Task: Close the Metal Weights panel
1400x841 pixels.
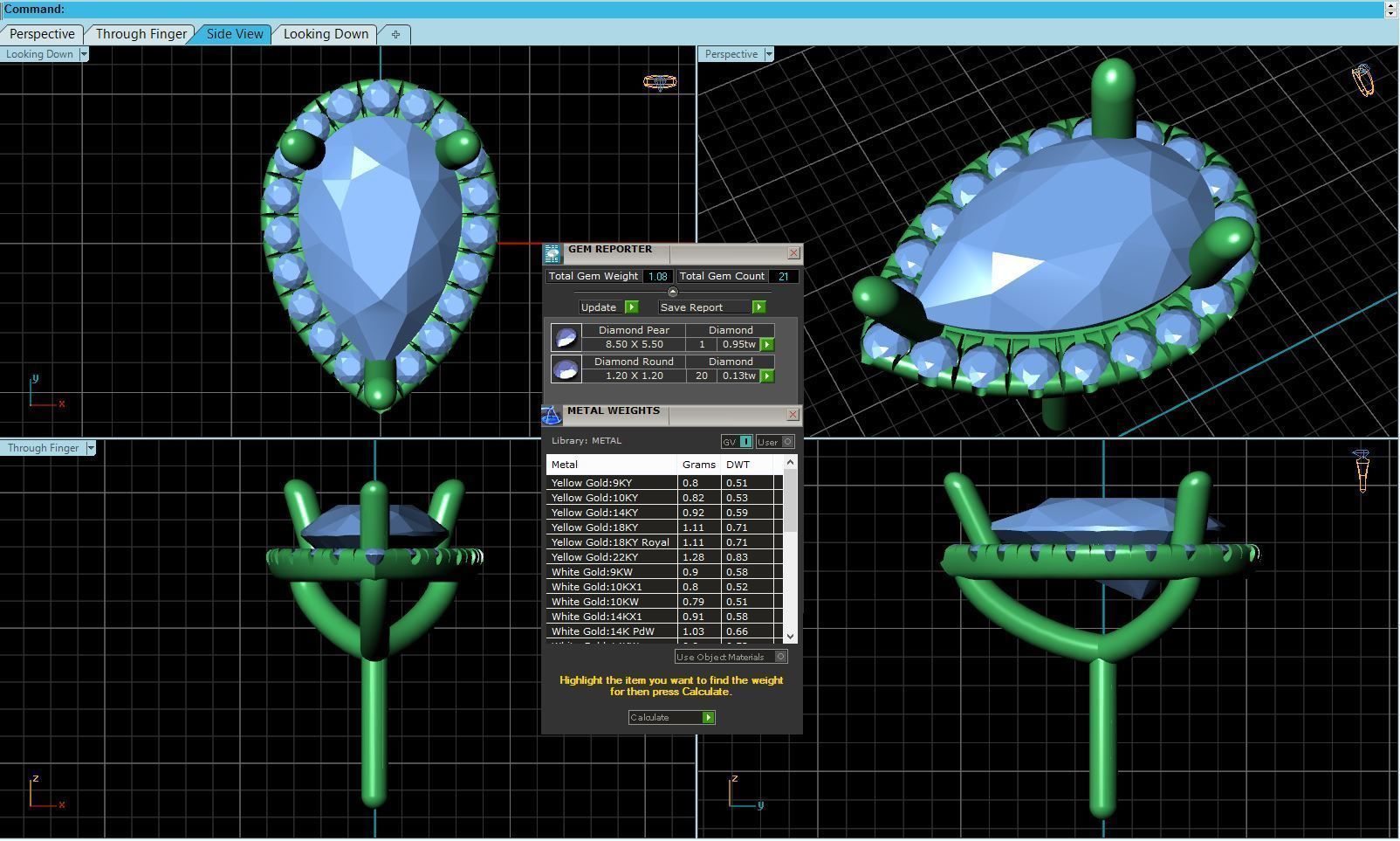Action: pos(793,415)
